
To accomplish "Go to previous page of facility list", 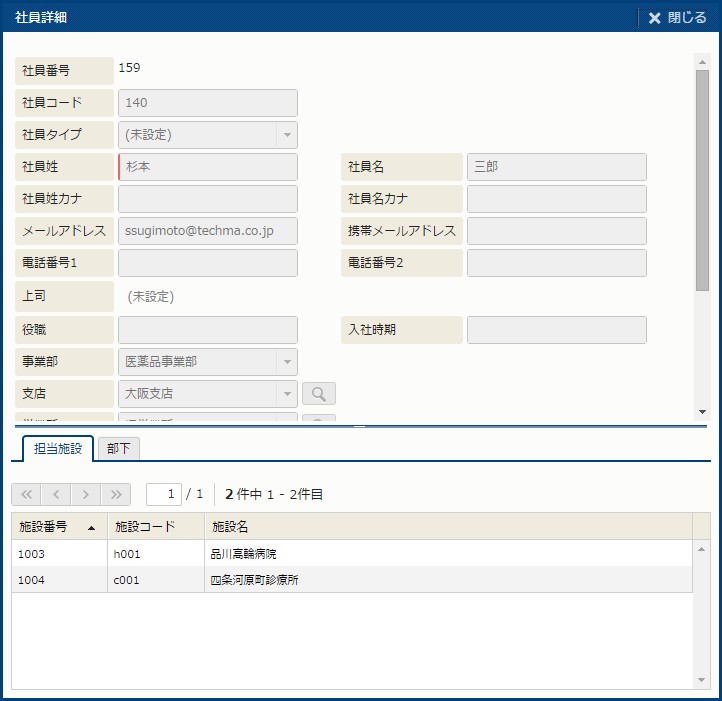I will [x=56, y=494].
